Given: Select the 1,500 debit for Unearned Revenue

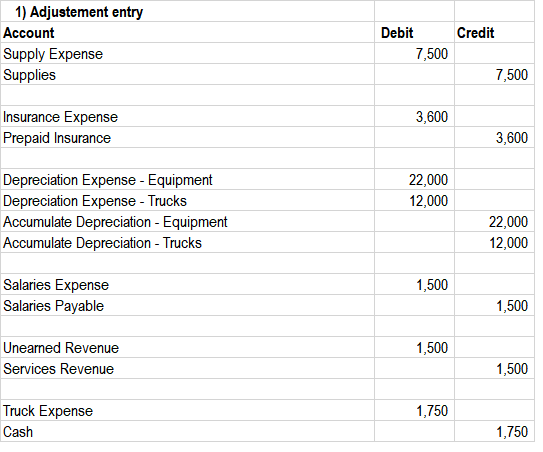Looking at the screenshot, I should (415, 348).
